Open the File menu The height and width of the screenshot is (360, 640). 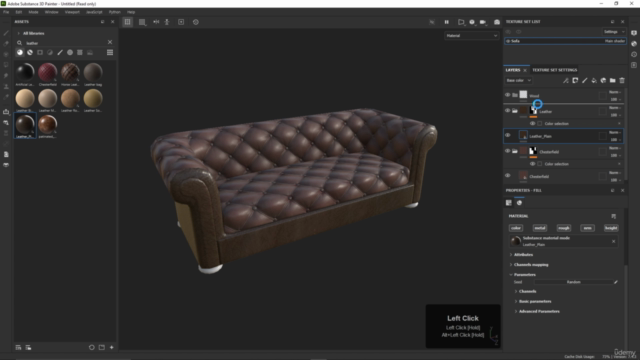(6, 12)
